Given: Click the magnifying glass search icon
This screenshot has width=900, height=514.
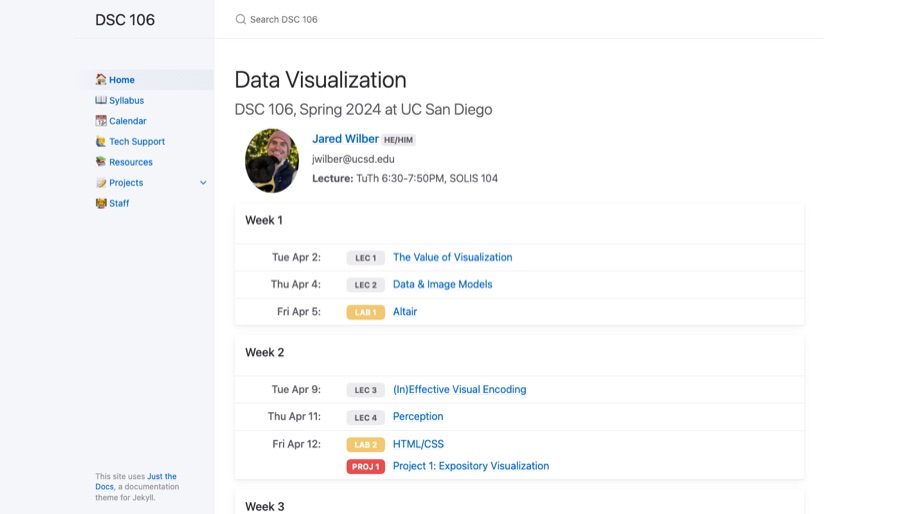Looking at the screenshot, I should [240, 20].
